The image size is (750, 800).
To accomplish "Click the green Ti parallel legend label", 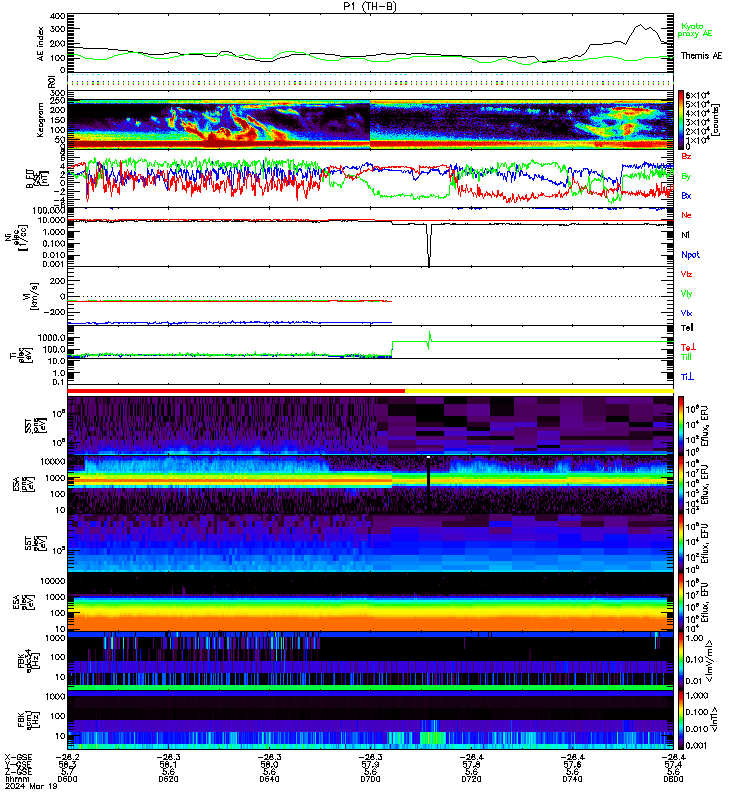I will (686, 357).
